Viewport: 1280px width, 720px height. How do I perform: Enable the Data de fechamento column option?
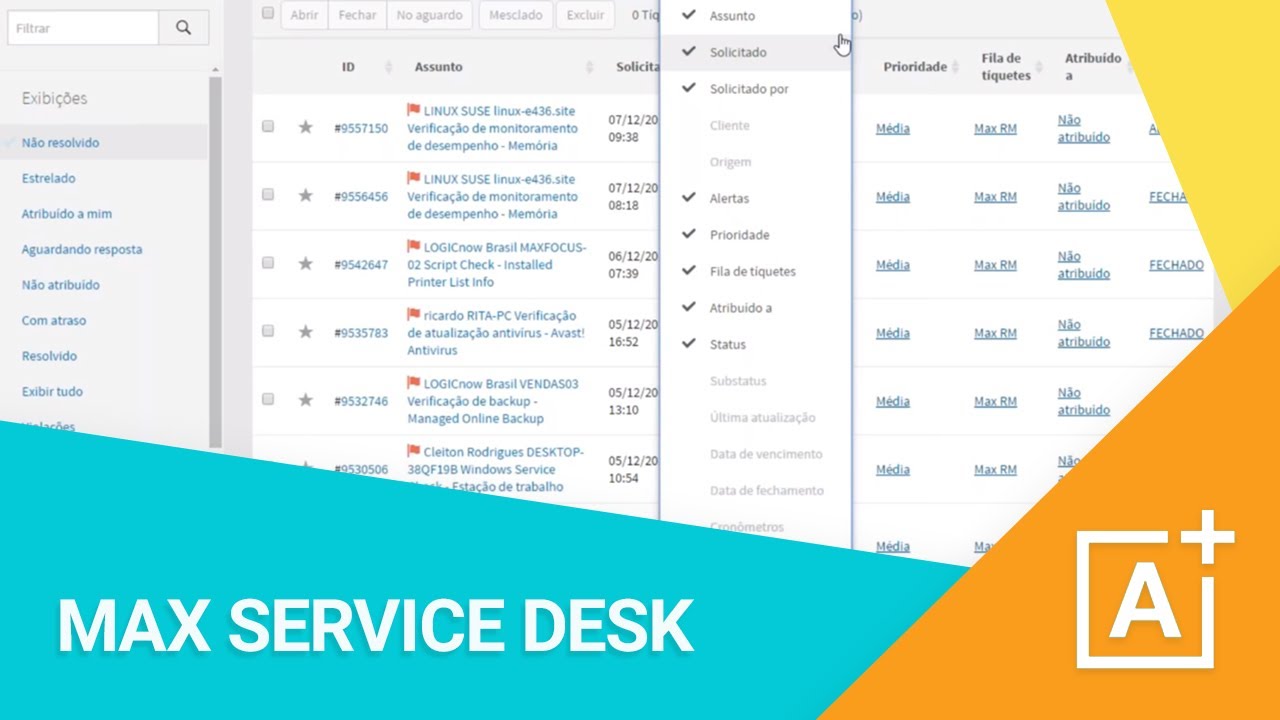coord(756,490)
